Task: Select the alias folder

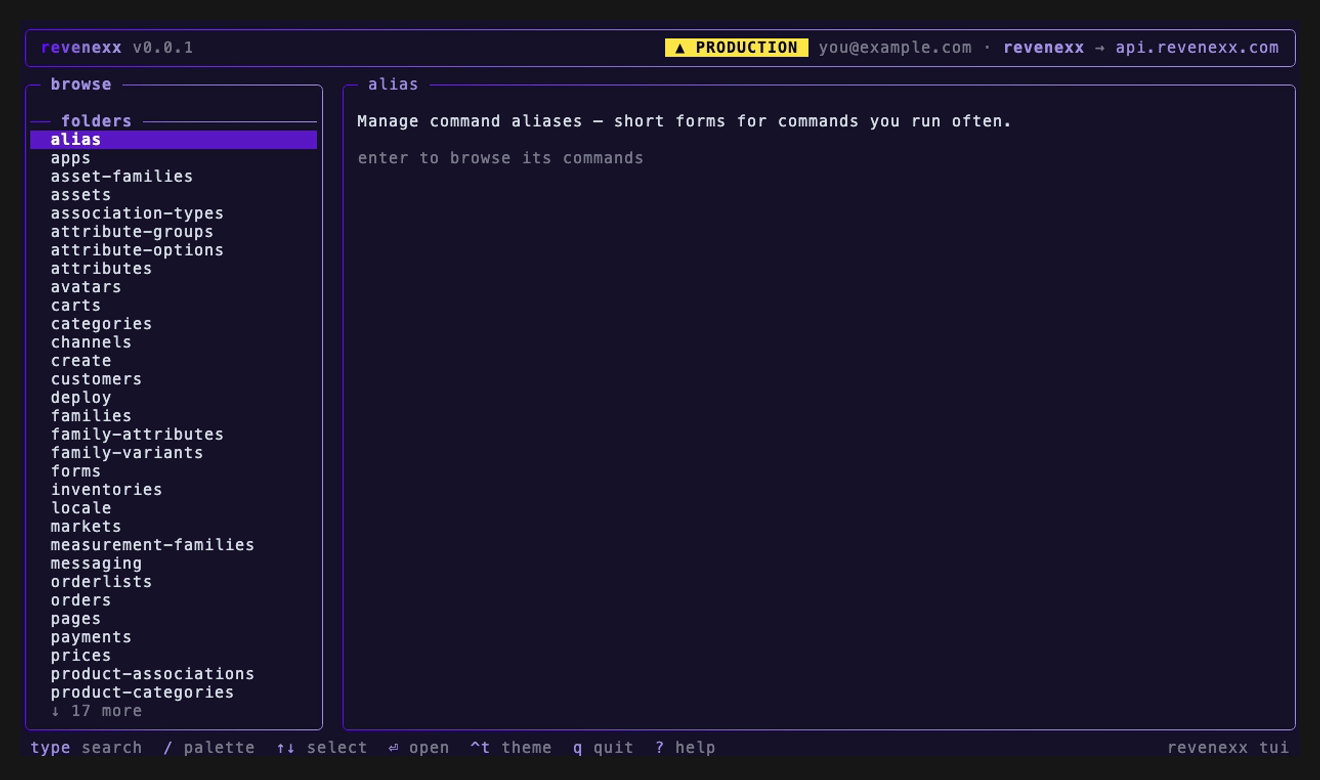Action: [173, 140]
